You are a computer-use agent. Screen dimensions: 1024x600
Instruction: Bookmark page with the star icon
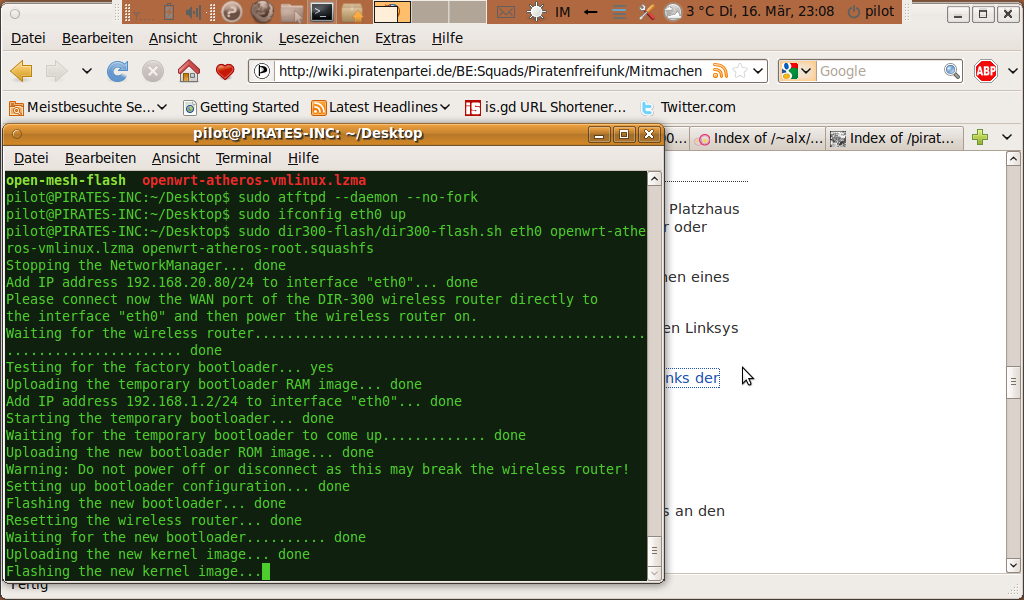pyautogui.click(x=740, y=71)
